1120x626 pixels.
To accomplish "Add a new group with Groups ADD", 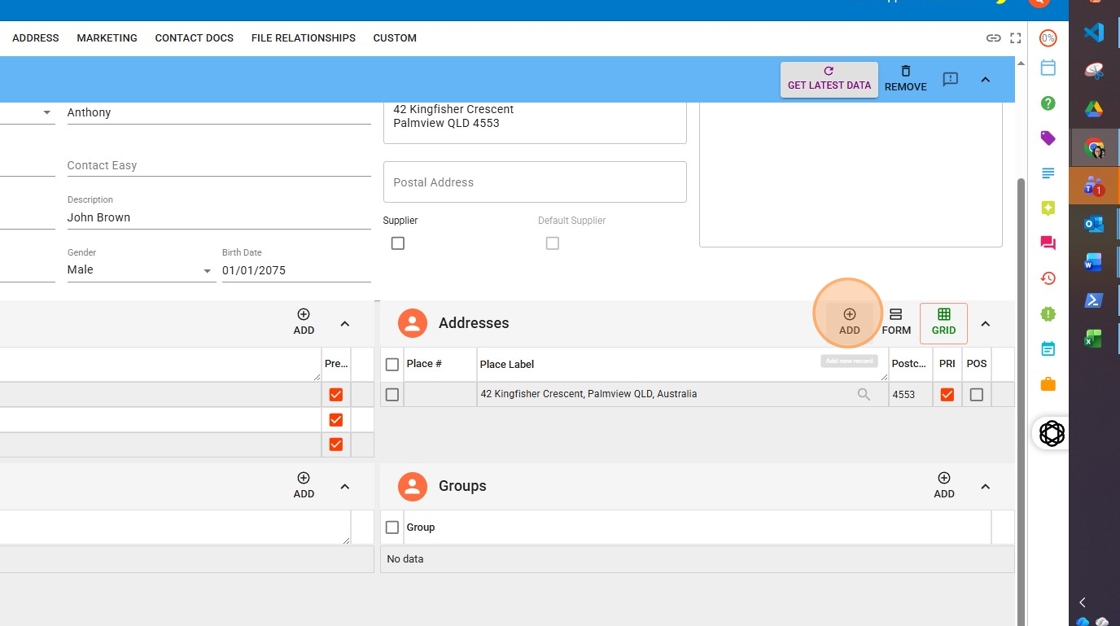I will 943,485.
